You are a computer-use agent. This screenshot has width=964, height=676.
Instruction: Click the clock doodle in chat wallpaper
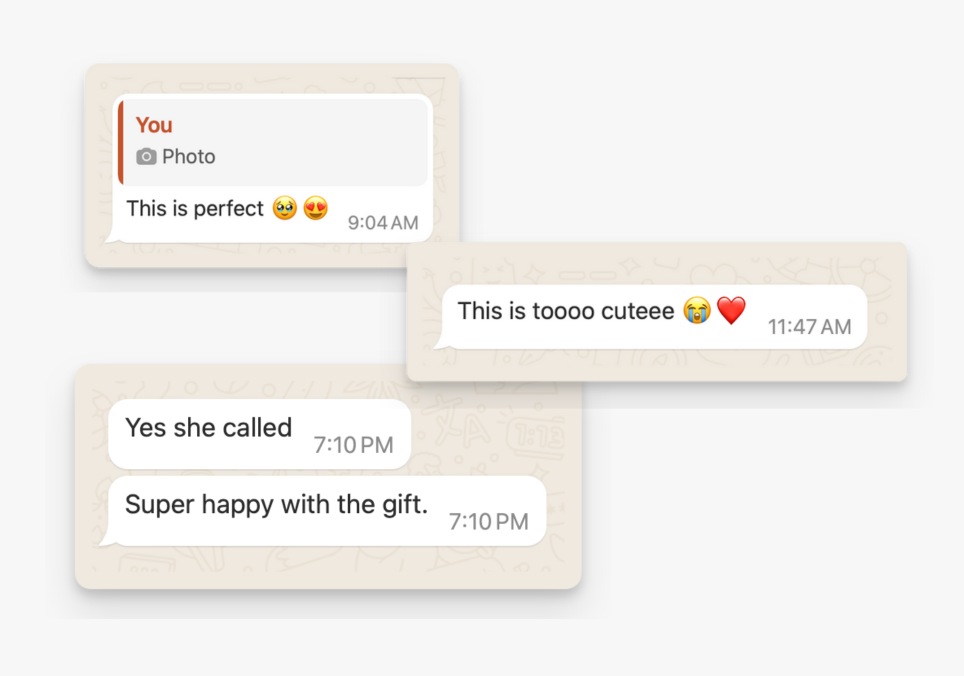(534, 436)
